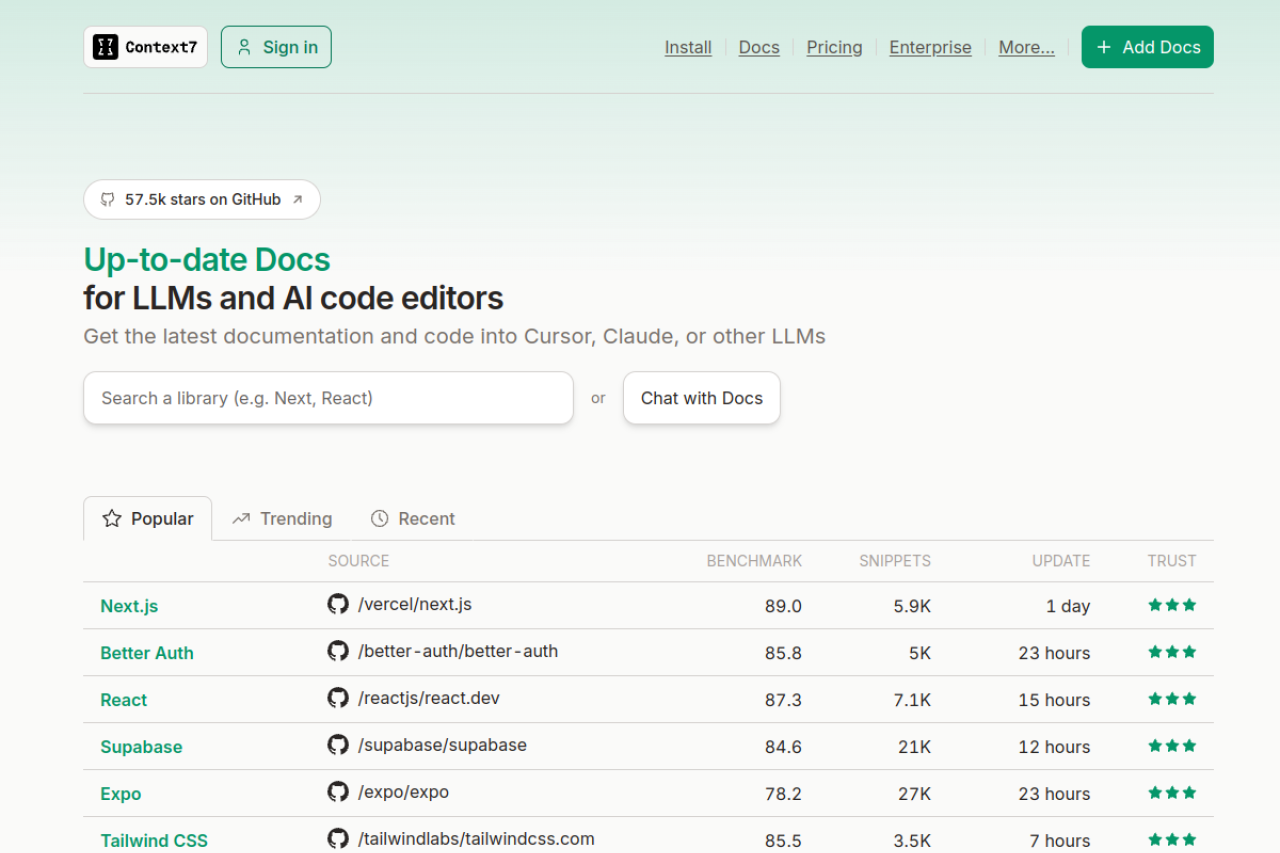This screenshot has width=1280, height=853.
Task: Click trust stars in Better Auth row
Action: pyautogui.click(x=1172, y=651)
